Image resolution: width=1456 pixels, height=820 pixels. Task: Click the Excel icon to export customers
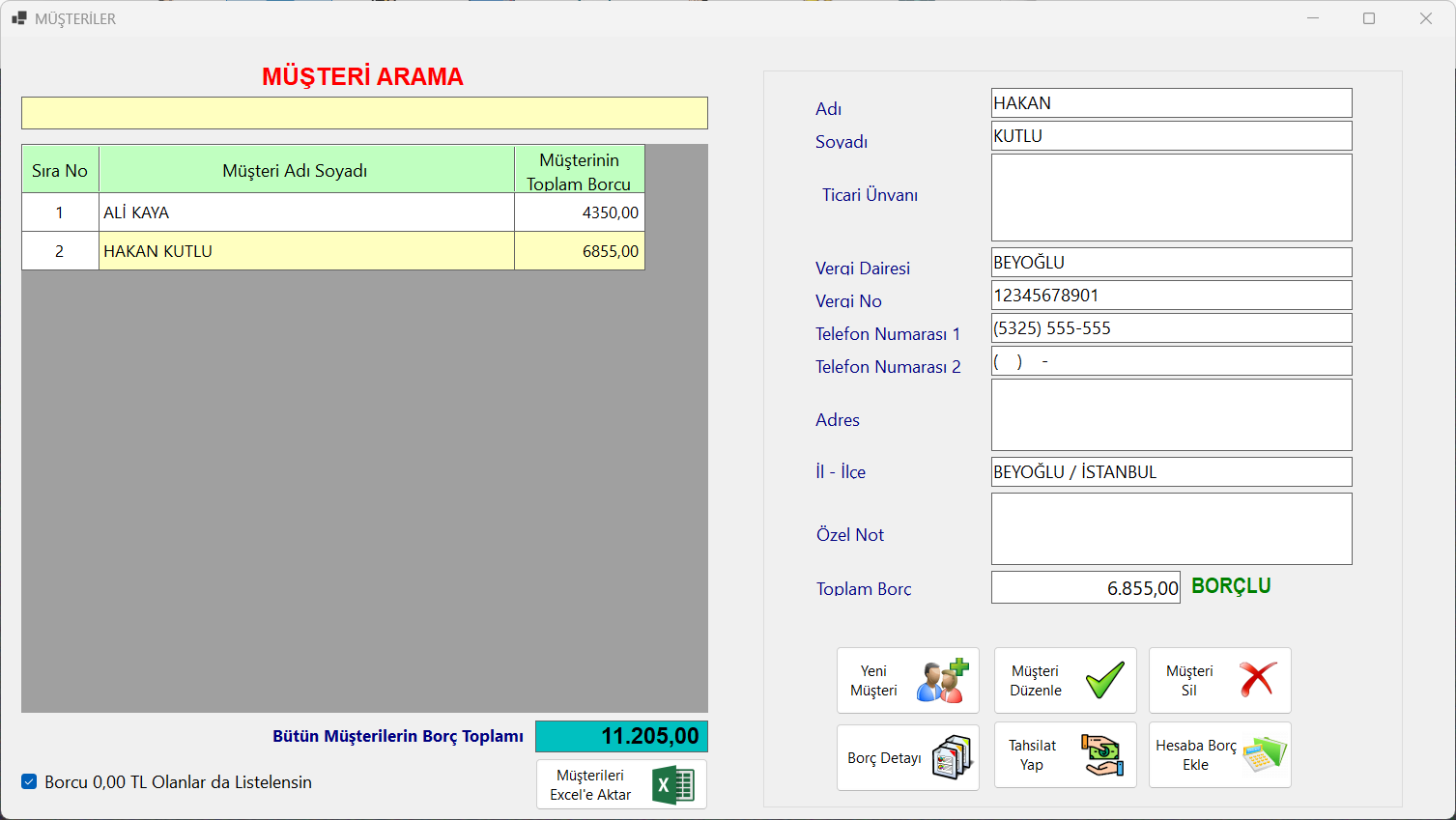pos(672,784)
